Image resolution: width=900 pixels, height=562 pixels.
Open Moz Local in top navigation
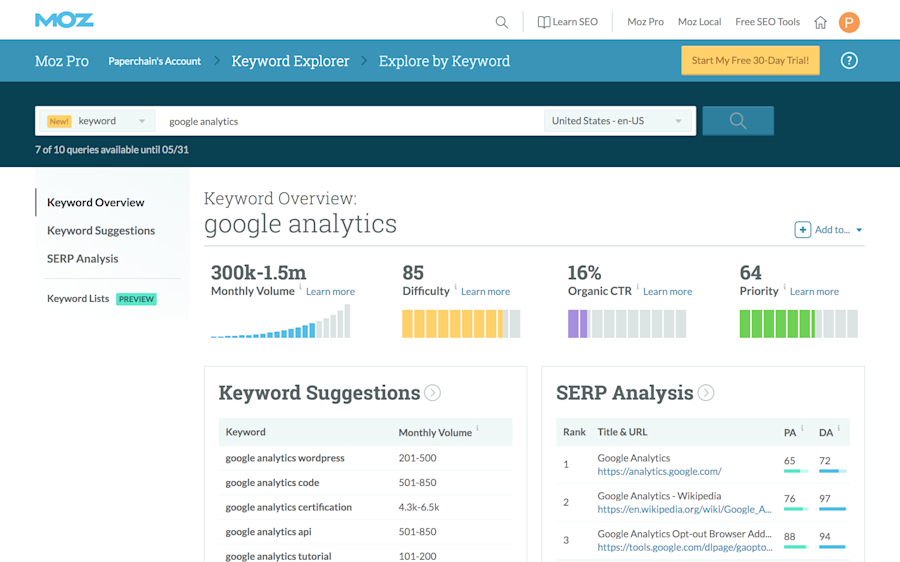tap(699, 22)
